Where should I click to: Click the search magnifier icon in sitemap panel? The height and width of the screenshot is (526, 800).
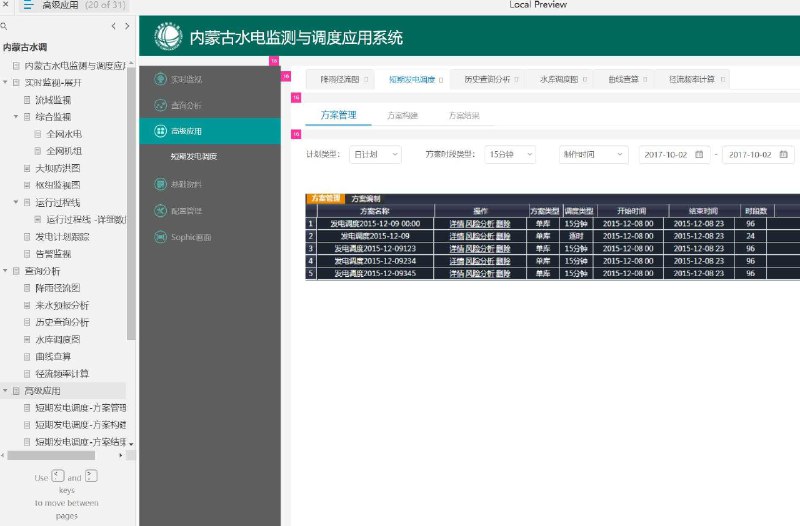point(4,26)
